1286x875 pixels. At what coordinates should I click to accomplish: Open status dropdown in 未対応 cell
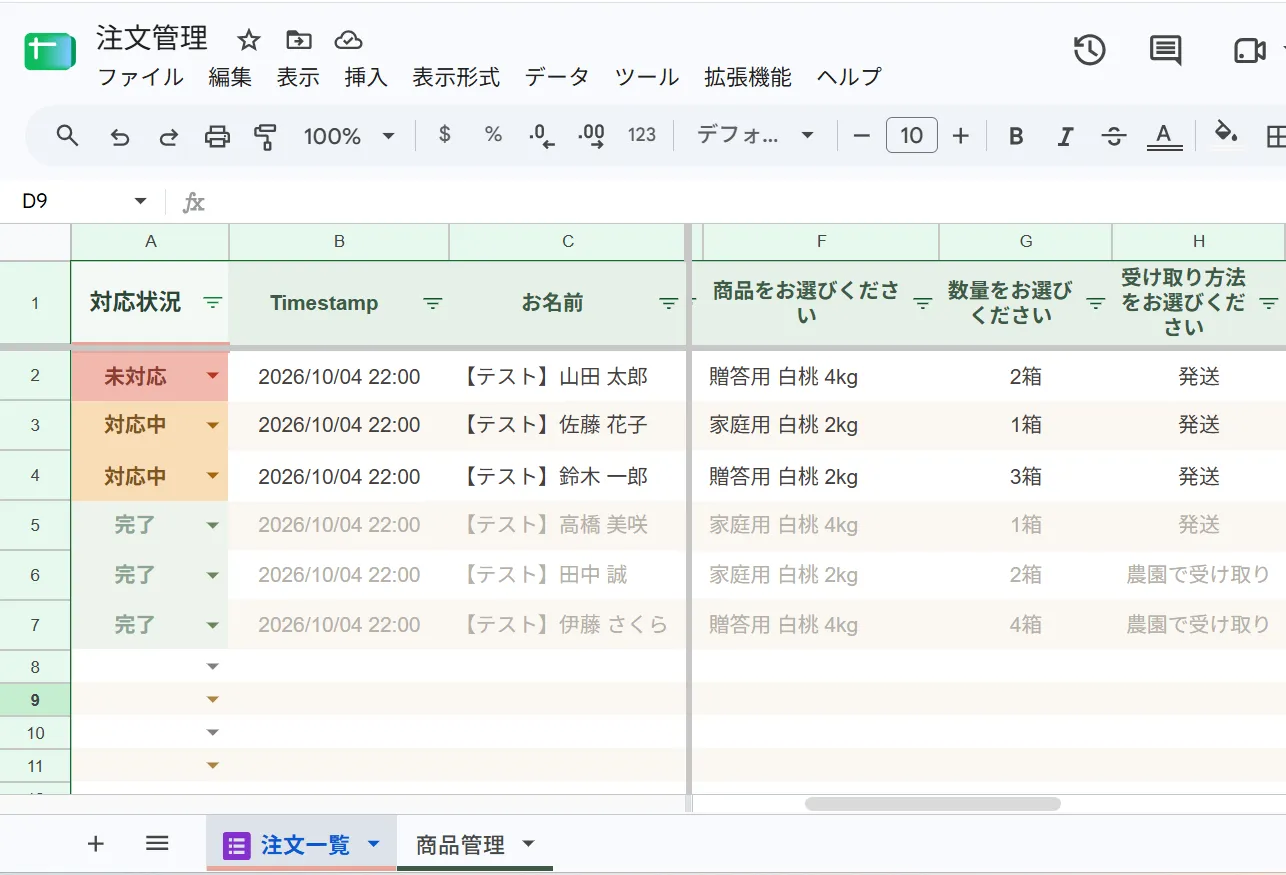212,376
